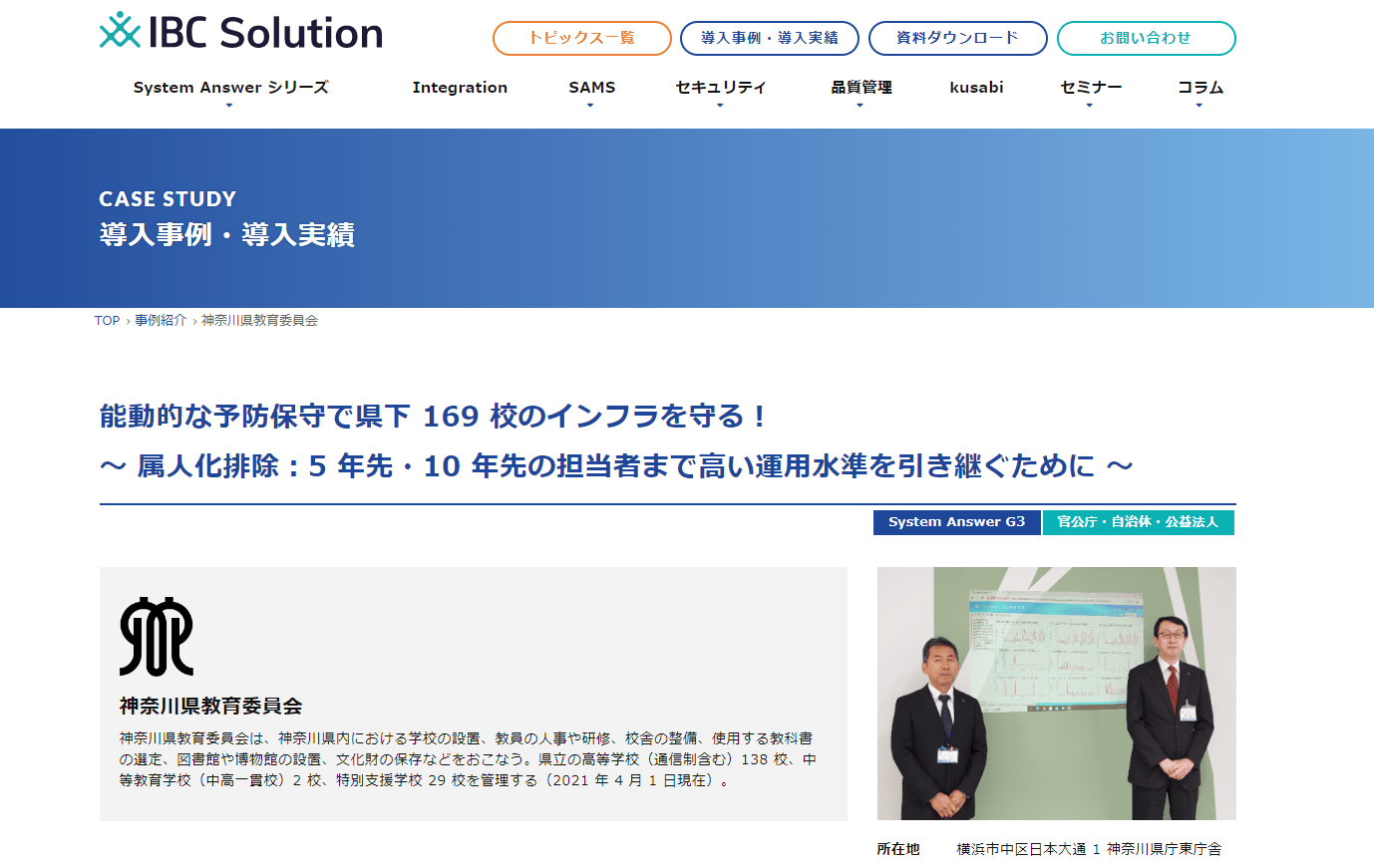Image resolution: width=1374 pixels, height=868 pixels.
Task: Click the トピックス一覧 button
Action: coord(582,38)
